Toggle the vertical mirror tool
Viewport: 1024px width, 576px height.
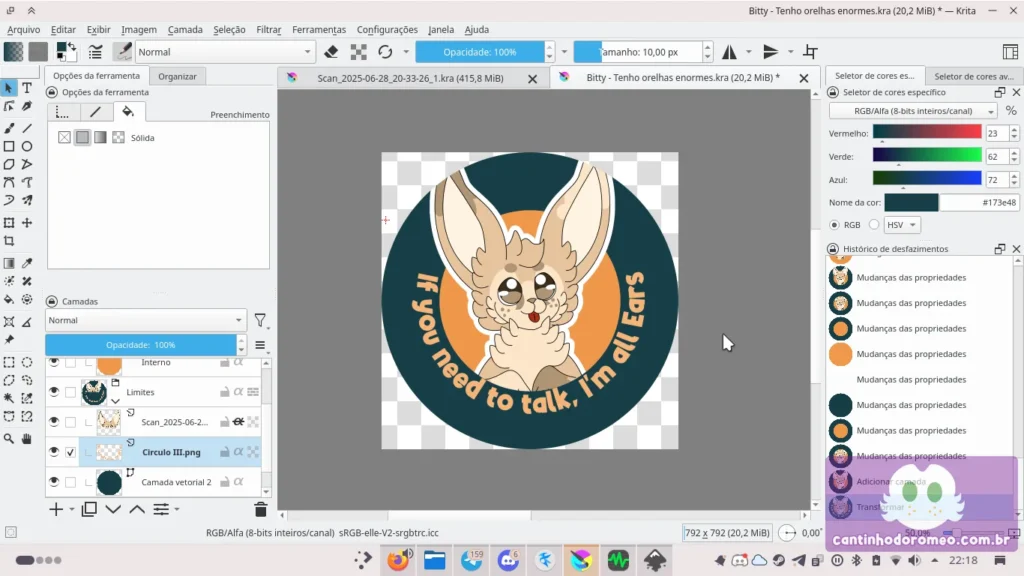(x=771, y=52)
